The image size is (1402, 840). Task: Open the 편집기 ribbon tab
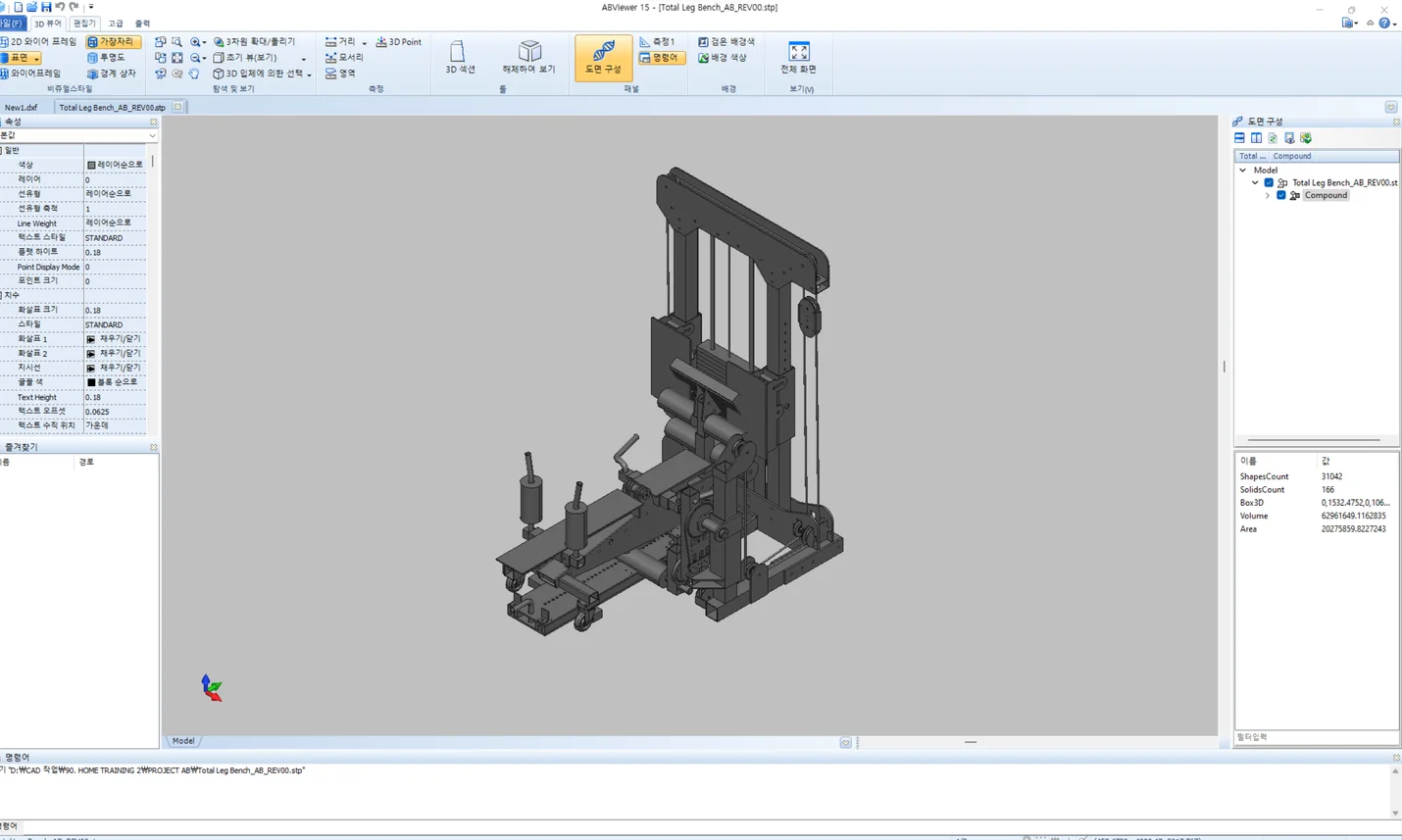pyautogui.click(x=84, y=24)
